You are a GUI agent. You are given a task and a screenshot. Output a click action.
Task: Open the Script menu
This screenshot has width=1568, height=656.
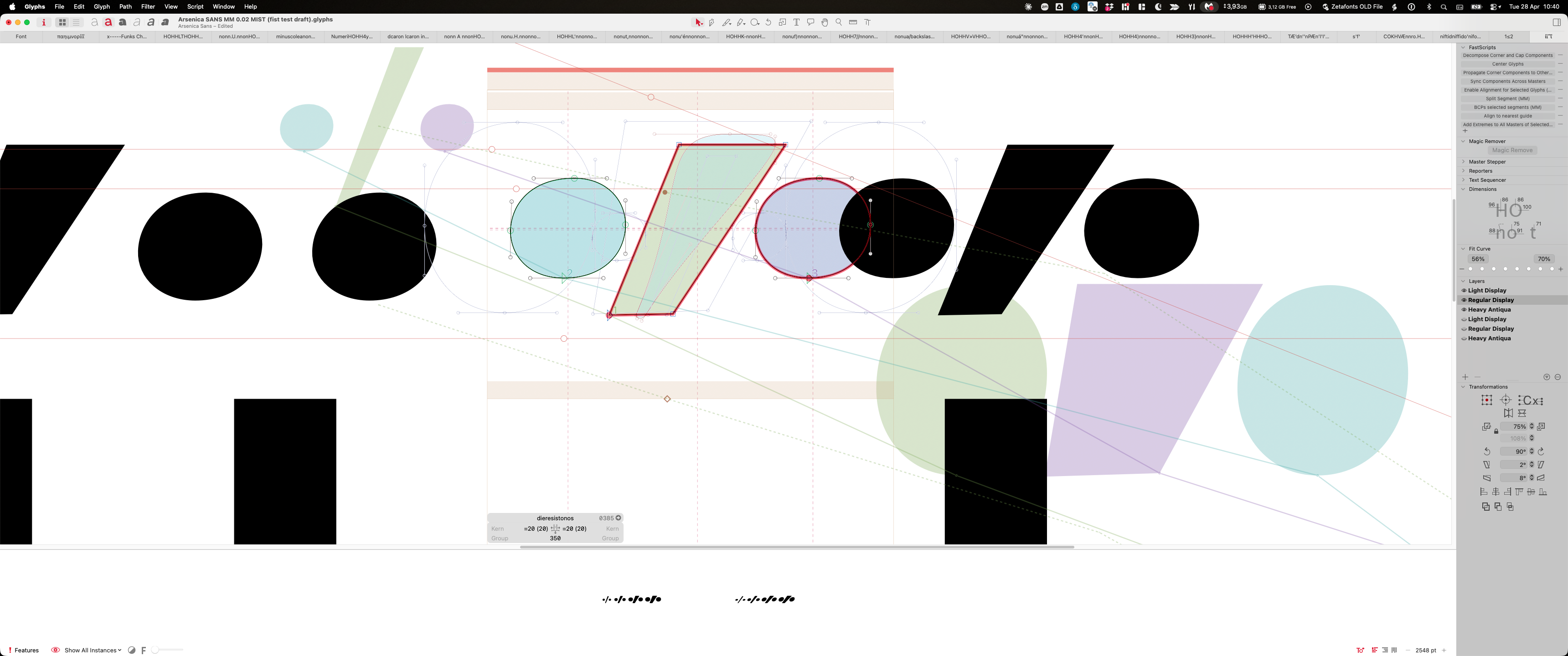coord(196,7)
